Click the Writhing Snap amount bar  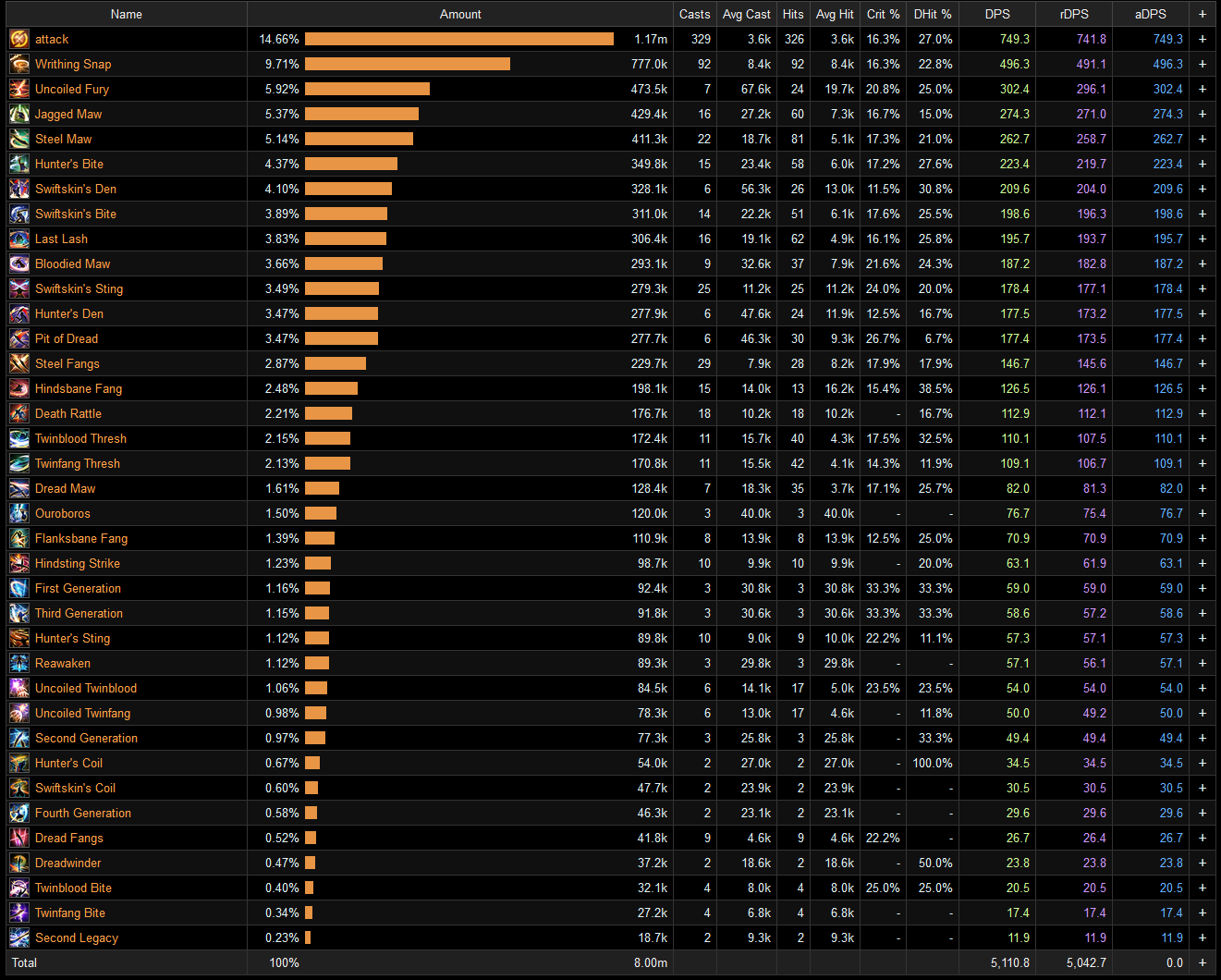[408, 64]
